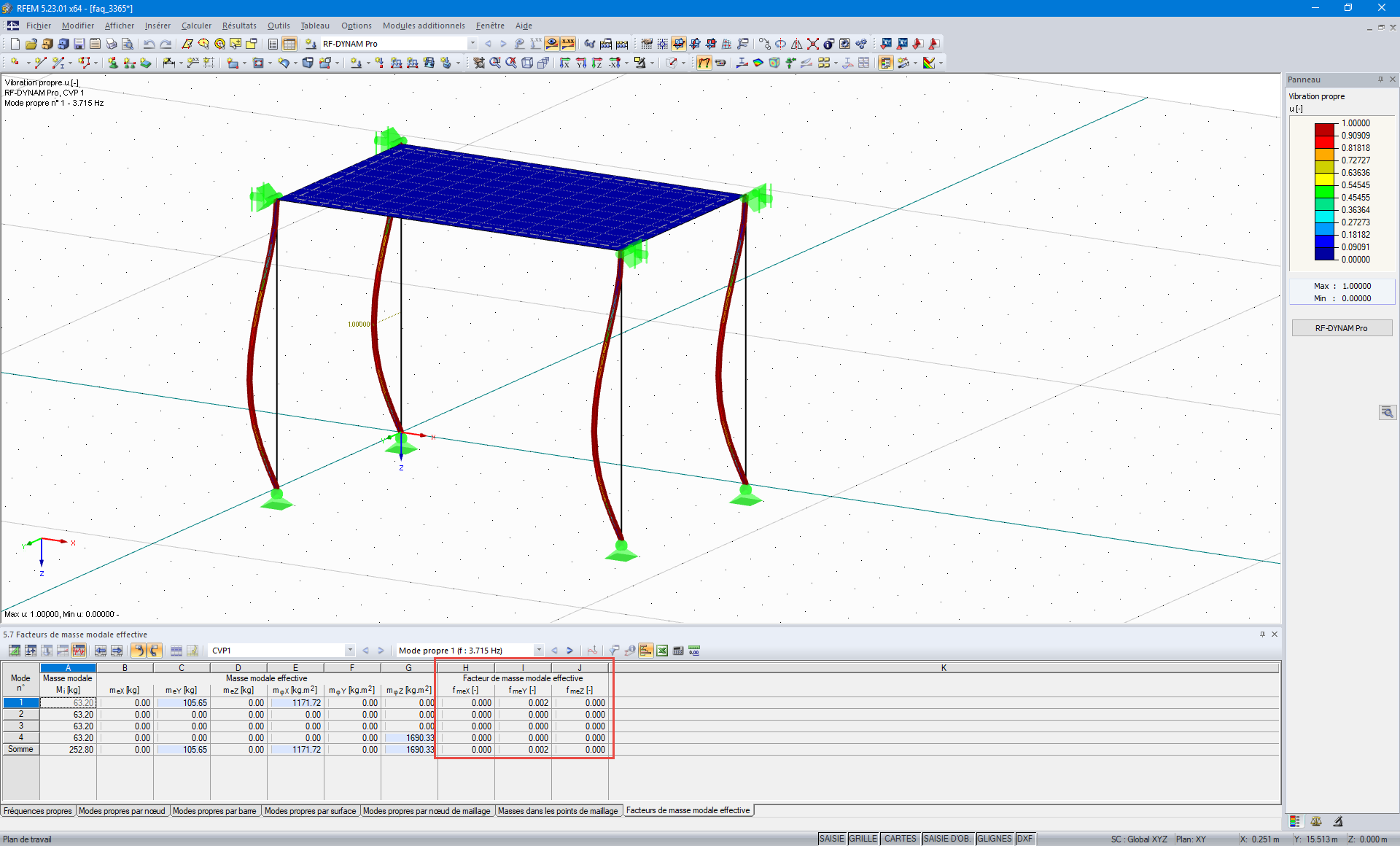This screenshot has width=1400, height=846.
Task: Toggle show results eye icon
Action: pos(552,44)
